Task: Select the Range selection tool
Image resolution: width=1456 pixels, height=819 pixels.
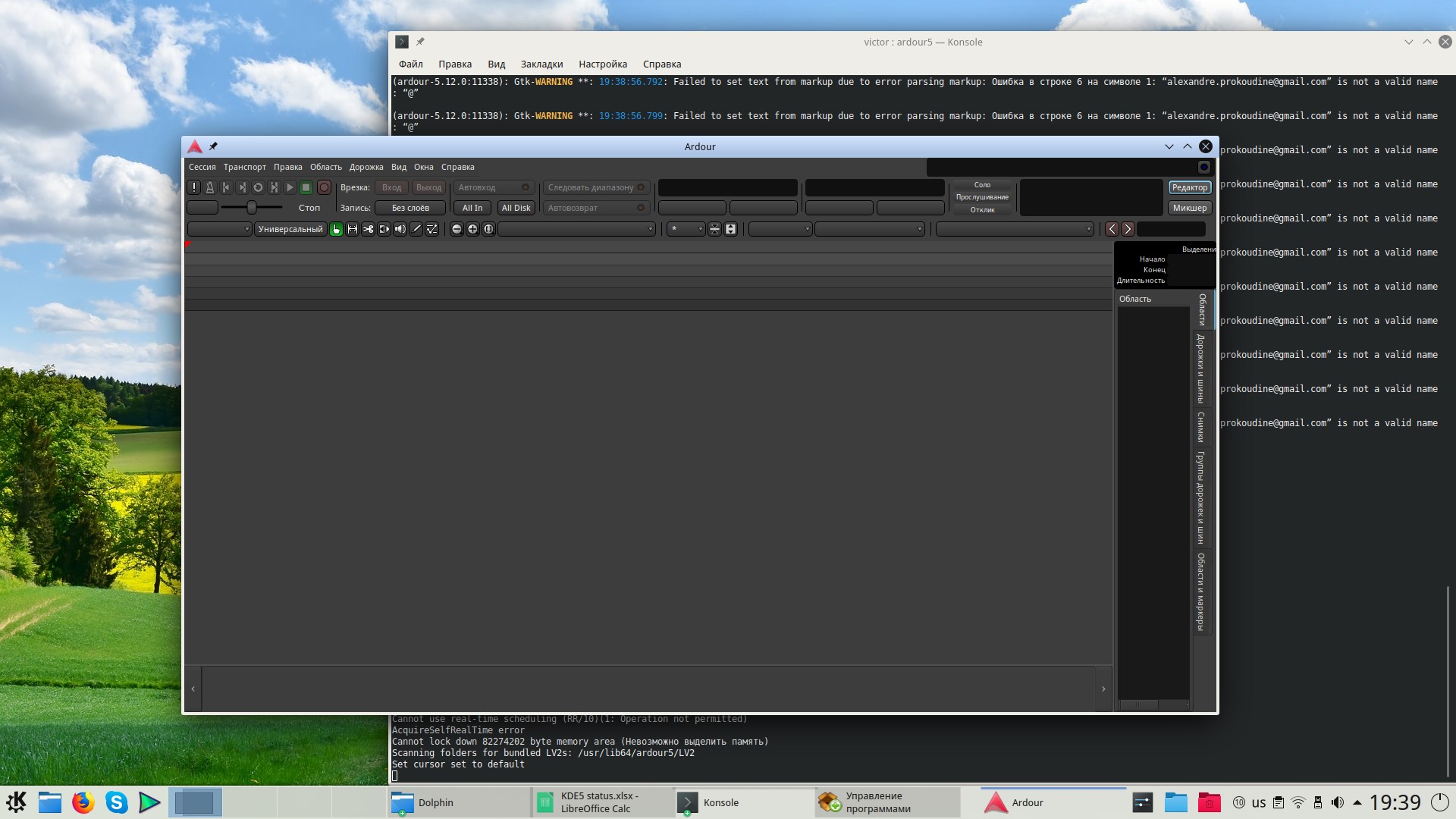Action: 353,229
